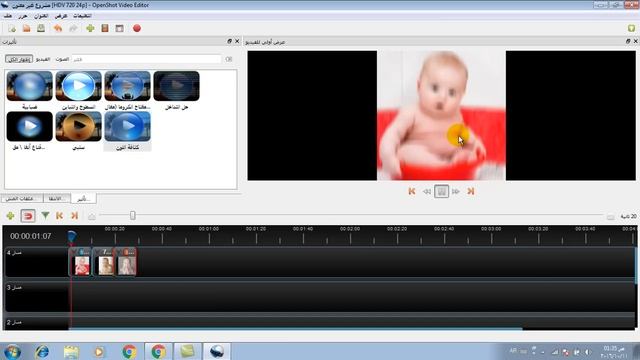Open the العنوان (Title) menu
The width and height of the screenshot is (640, 360).
click(x=41, y=16)
